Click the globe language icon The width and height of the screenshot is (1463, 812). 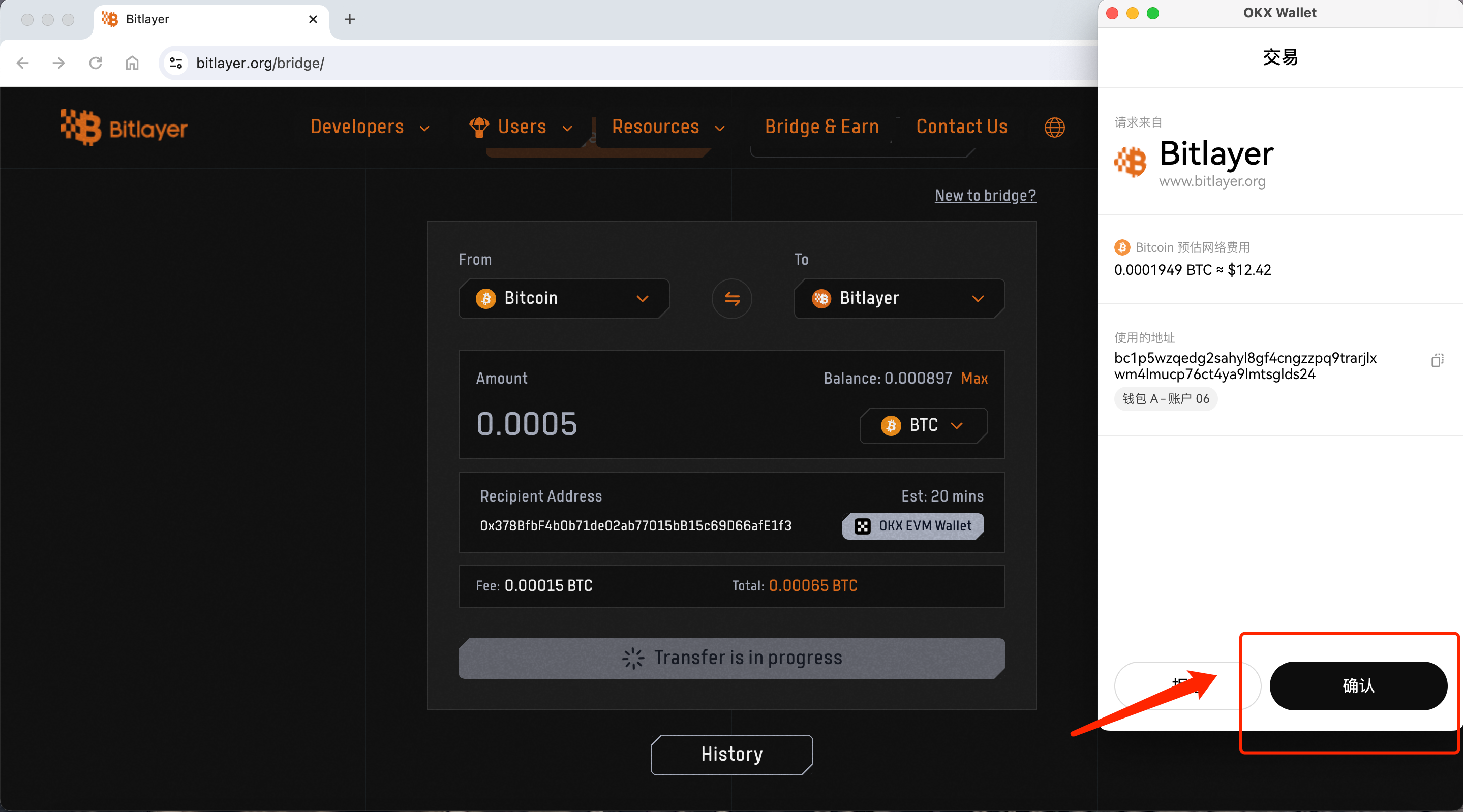click(x=1054, y=127)
